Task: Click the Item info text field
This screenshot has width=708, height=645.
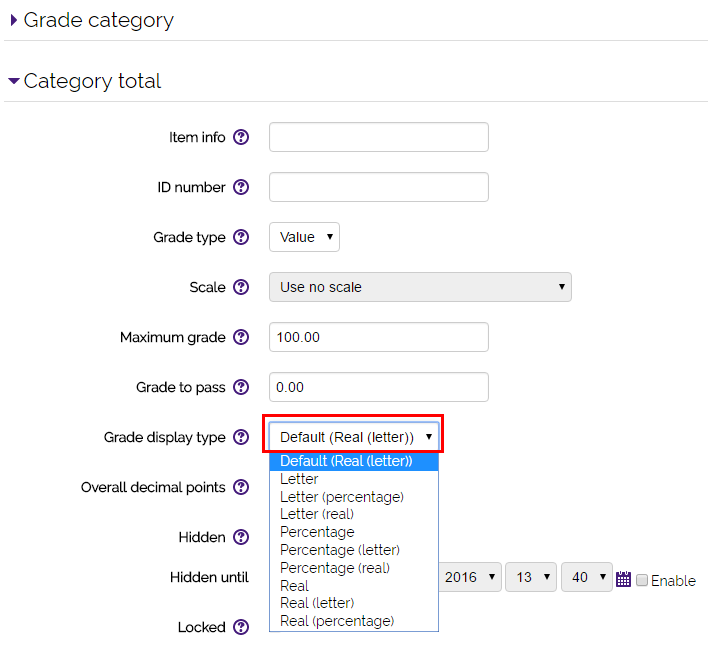Action: [379, 137]
